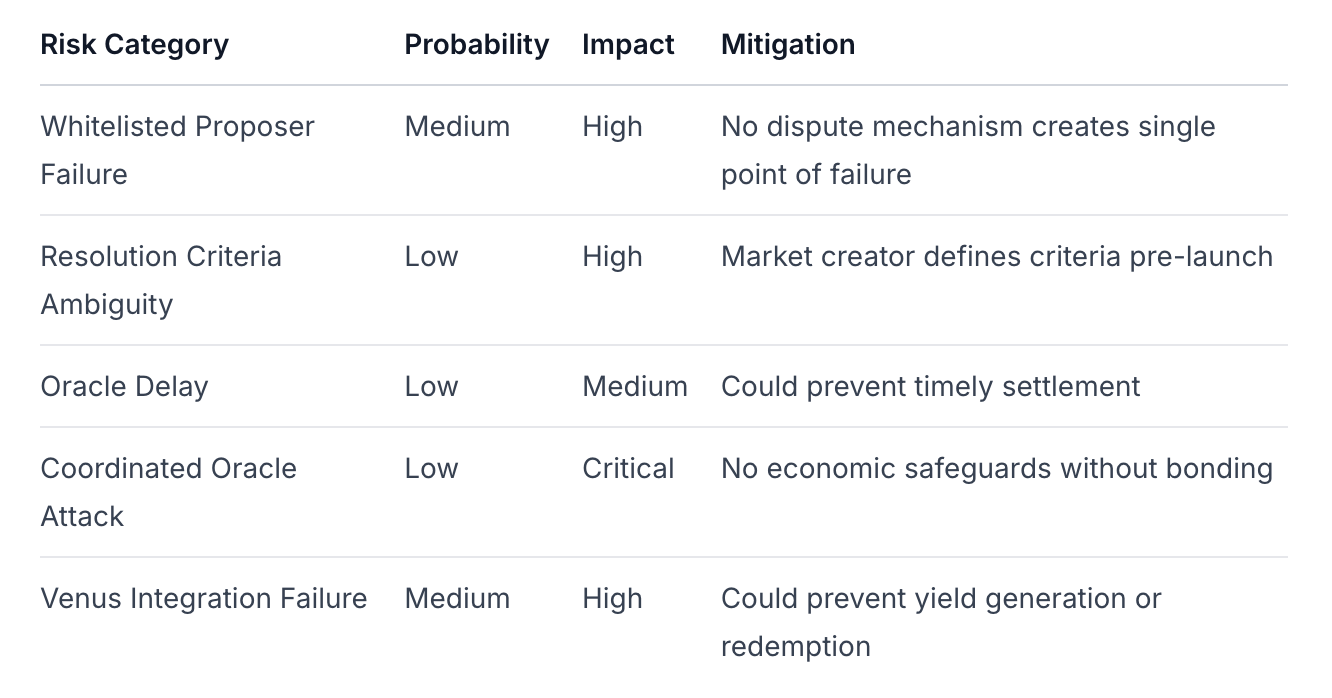This screenshot has height=698, width=1332.
Task: Click Medium impact in Oracle Delay row
Action: pyautogui.click(x=634, y=387)
